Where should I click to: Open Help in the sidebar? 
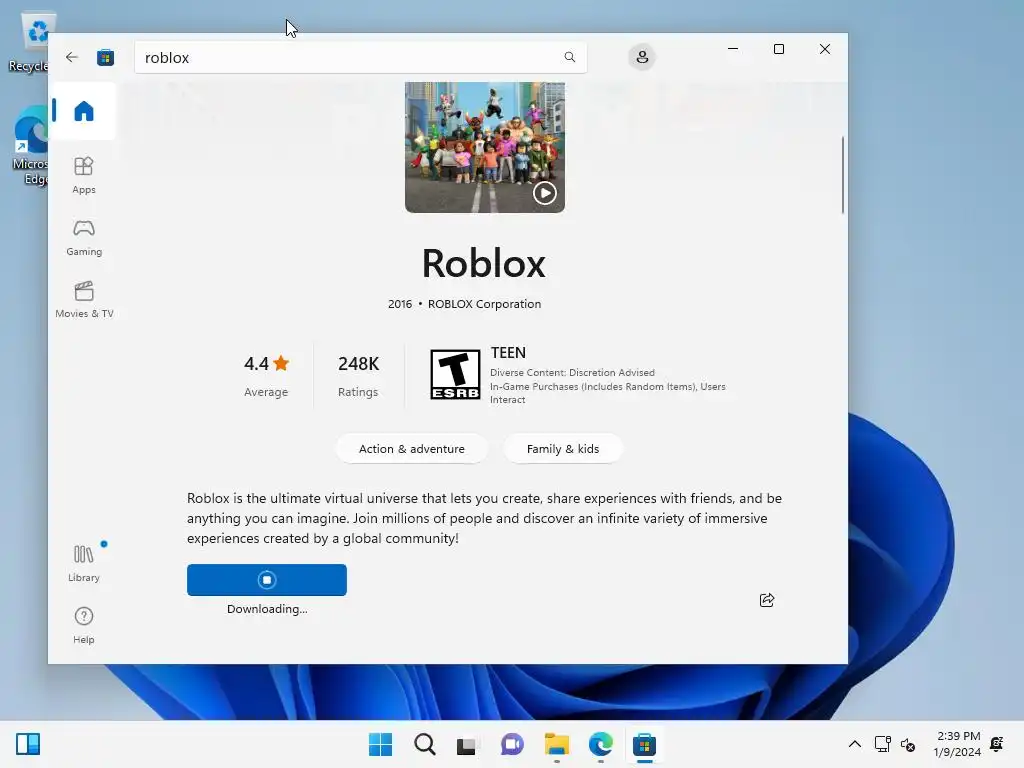tap(84, 625)
